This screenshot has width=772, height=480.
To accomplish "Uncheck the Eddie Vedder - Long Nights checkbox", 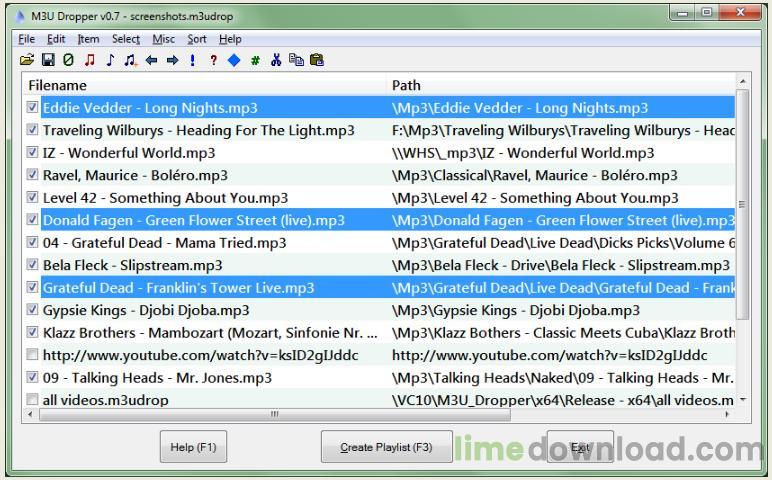I will tap(33, 108).
